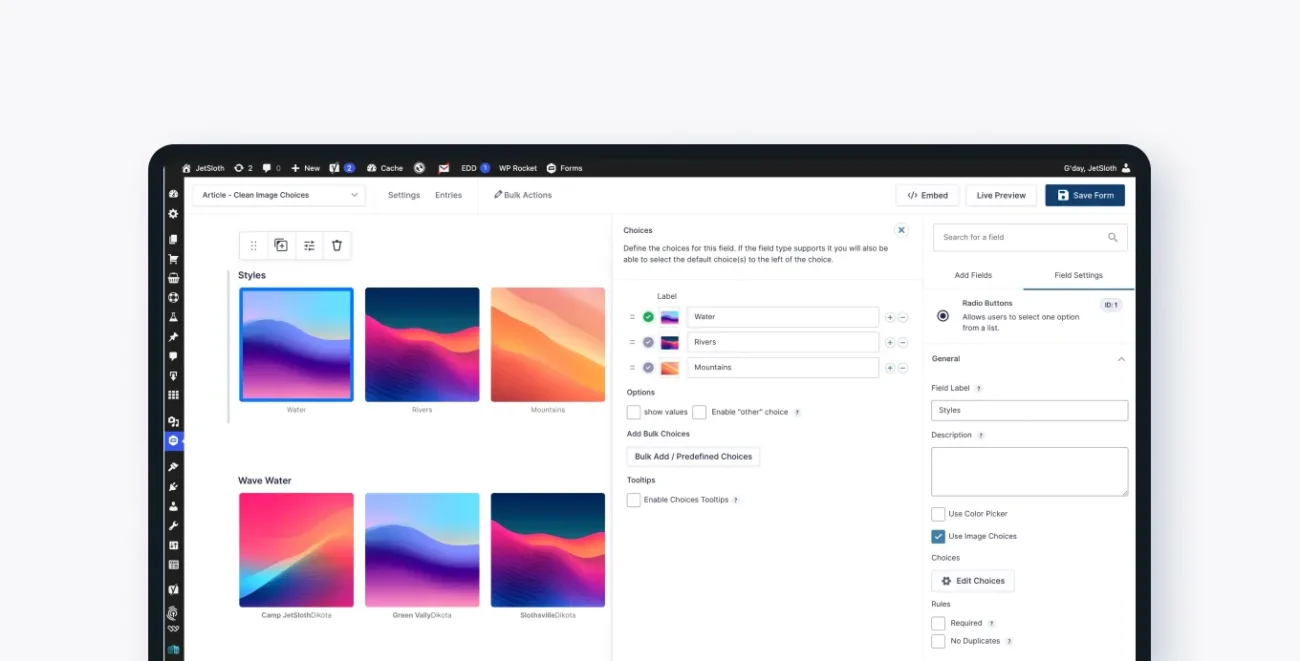
Task: Open the form selector dropdown showing Article - Clean Image Choices
Action: tap(278, 195)
